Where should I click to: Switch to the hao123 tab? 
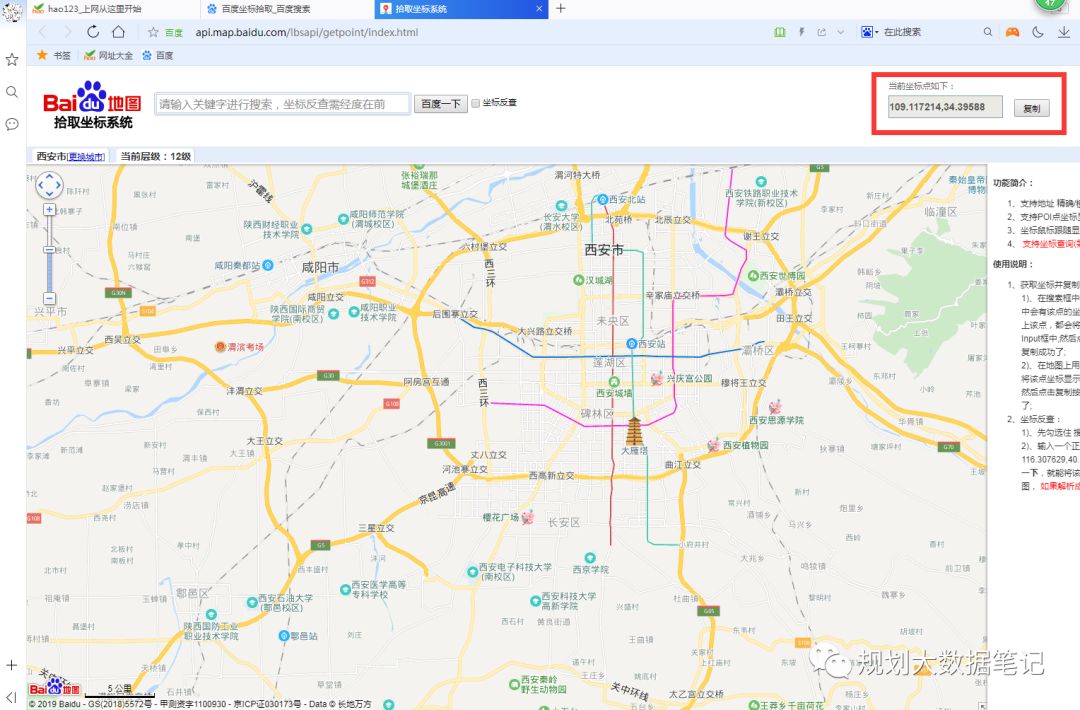point(114,9)
